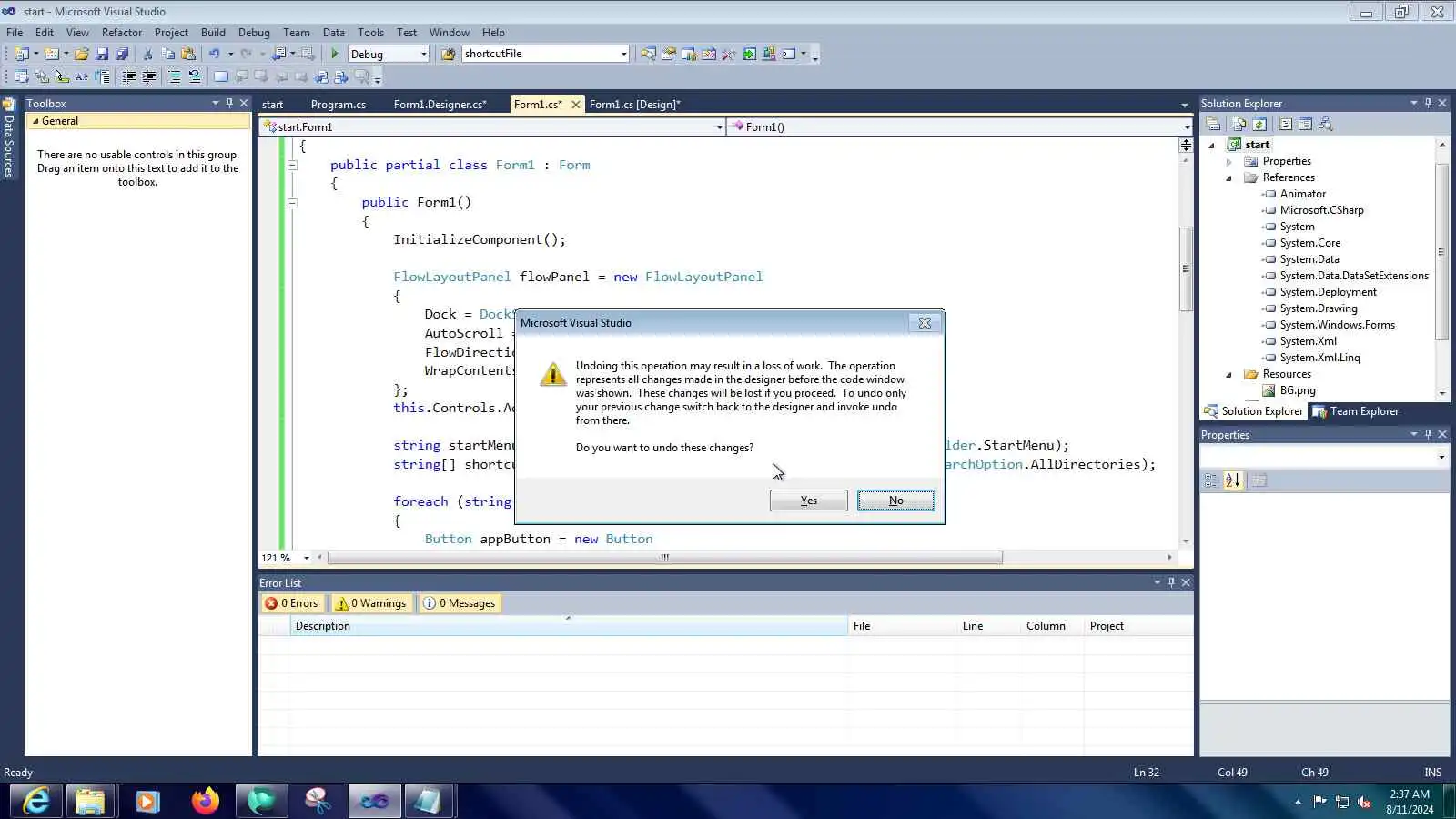Click the Decrease Indent toolbar icon

128,76
